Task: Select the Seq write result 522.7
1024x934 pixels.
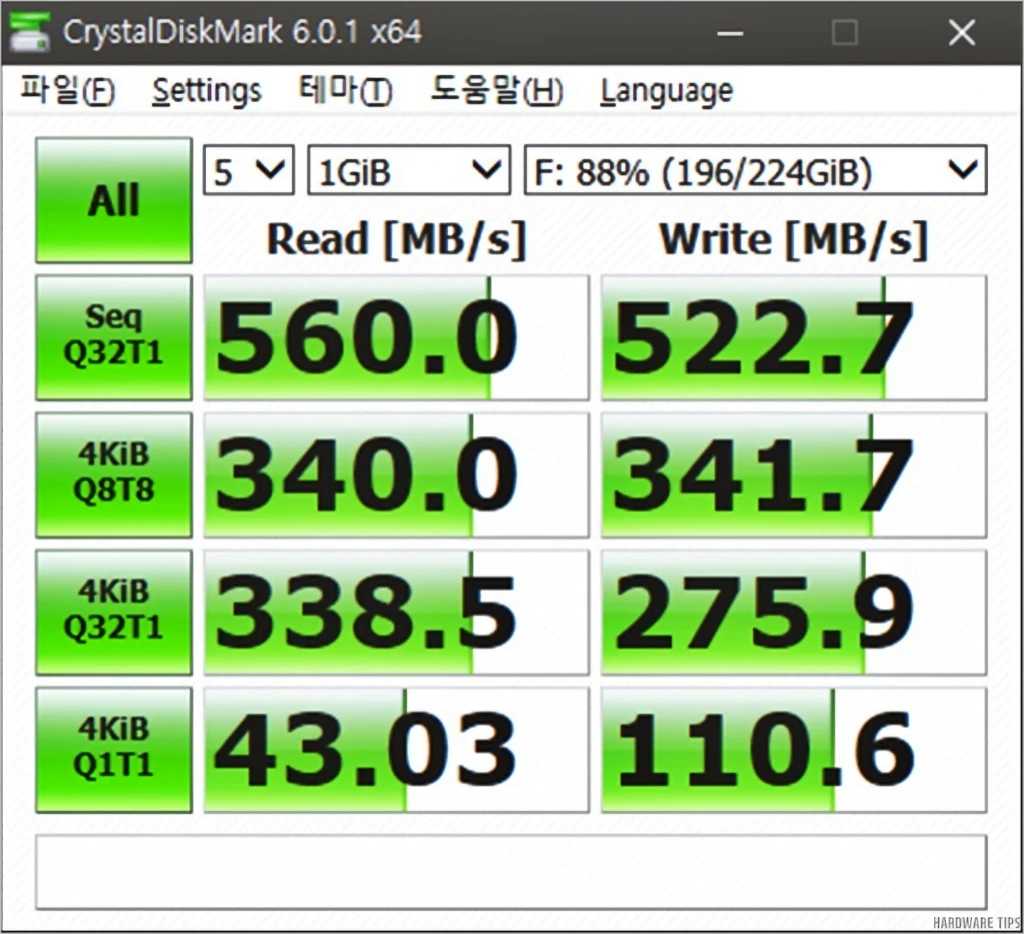Action: (x=793, y=337)
